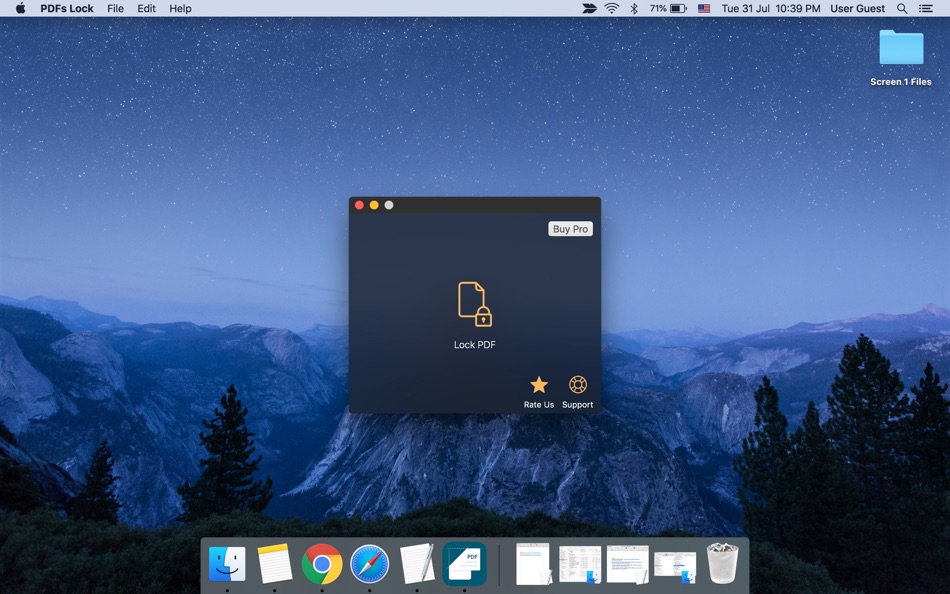Click the Wi-Fi status icon

point(612,8)
